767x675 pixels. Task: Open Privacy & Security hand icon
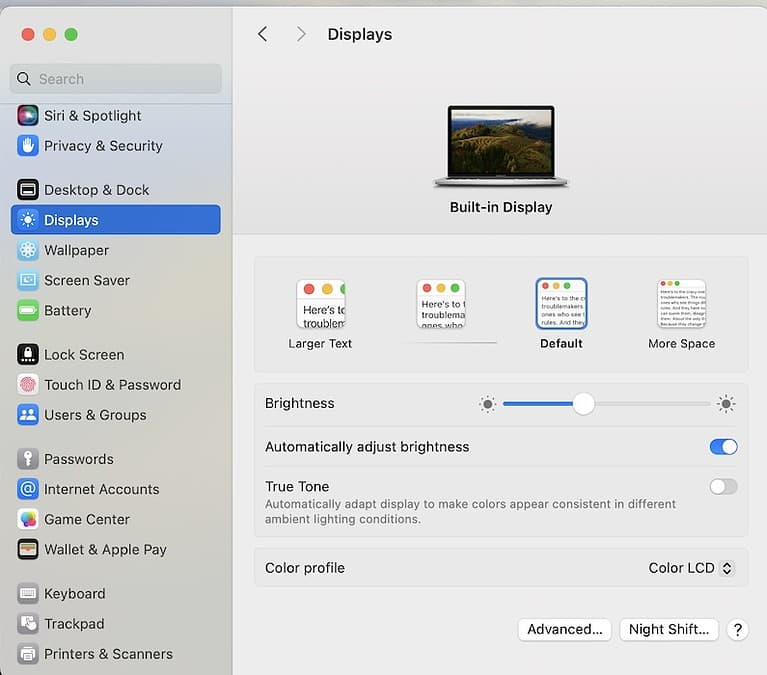point(28,145)
